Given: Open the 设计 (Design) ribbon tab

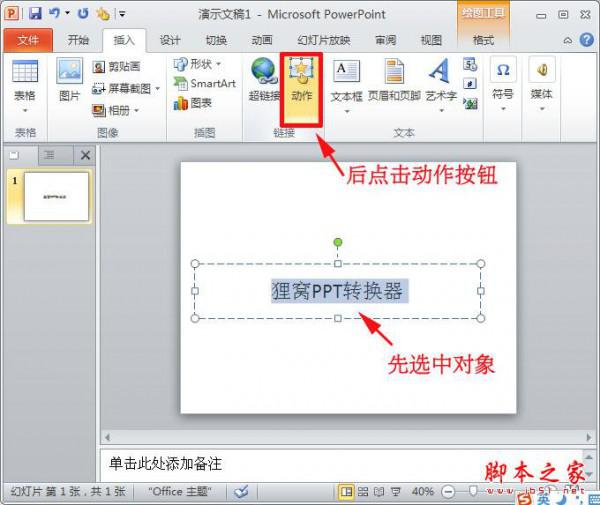Looking at the screenshot, I should (170, 40).
